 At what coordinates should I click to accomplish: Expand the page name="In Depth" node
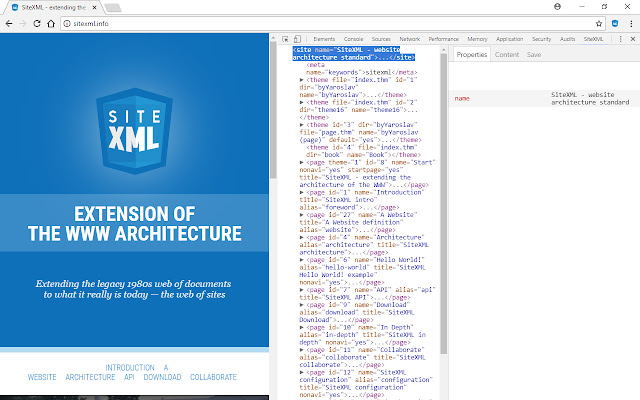pos(302,327)
